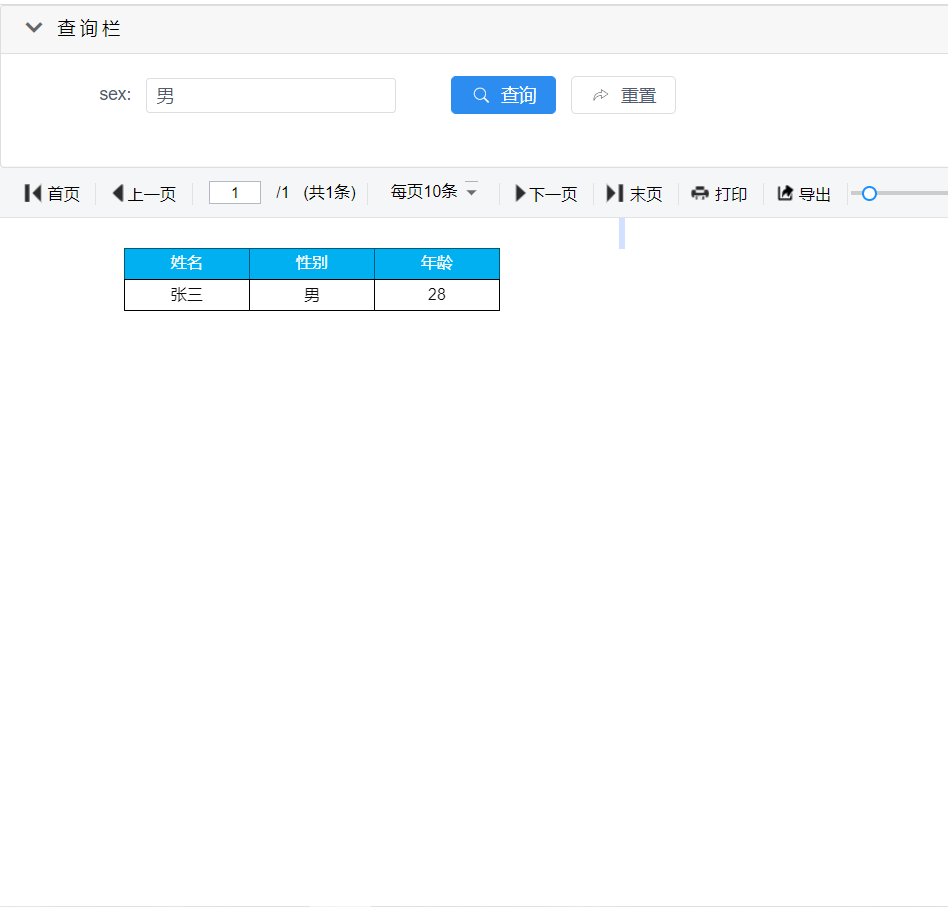Click the 姓名 column header

187,263
